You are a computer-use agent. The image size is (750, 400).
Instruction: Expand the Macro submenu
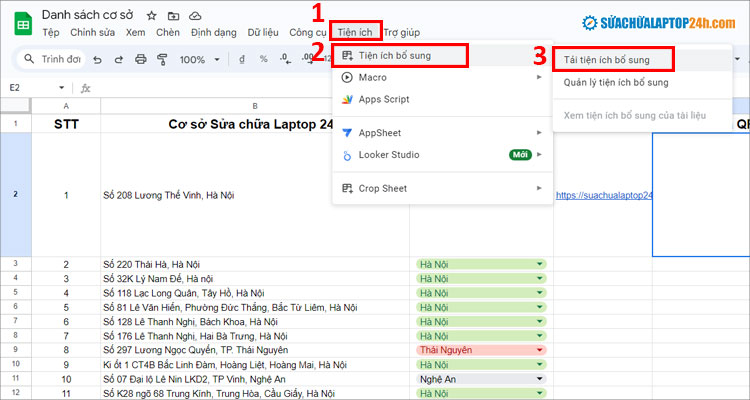point(442,78)
